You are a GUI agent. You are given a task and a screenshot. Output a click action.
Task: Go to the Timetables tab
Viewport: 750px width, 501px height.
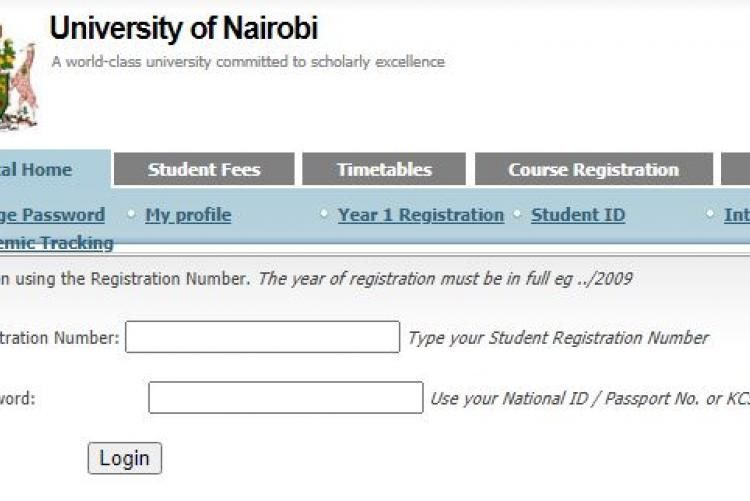pyautogui.click(x=384, y=170)
